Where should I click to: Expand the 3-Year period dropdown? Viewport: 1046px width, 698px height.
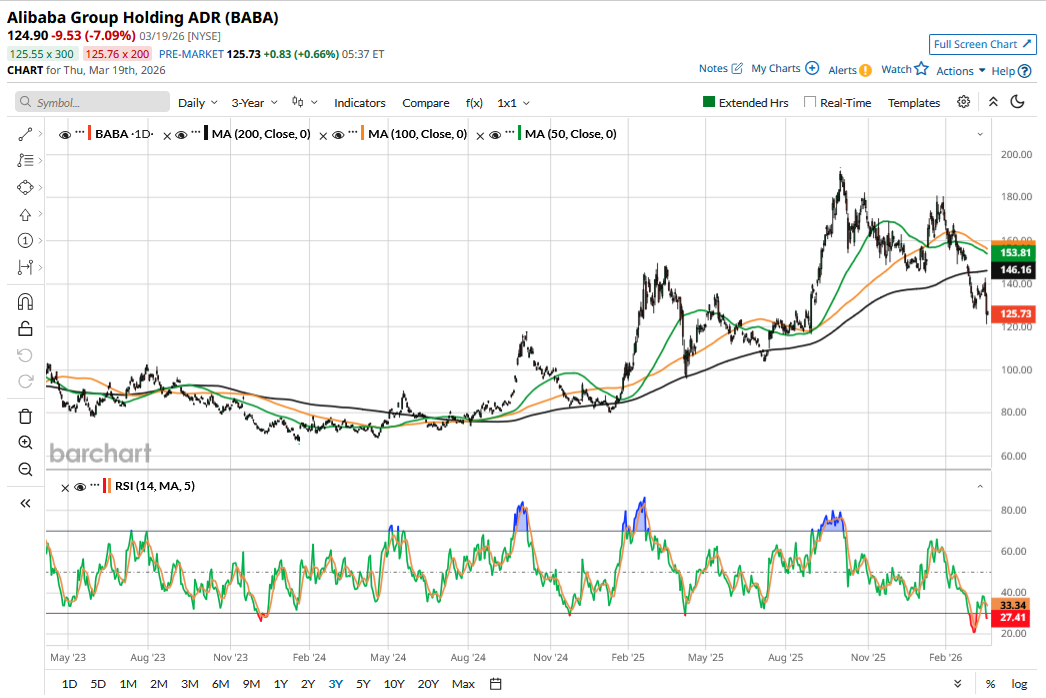254,103
